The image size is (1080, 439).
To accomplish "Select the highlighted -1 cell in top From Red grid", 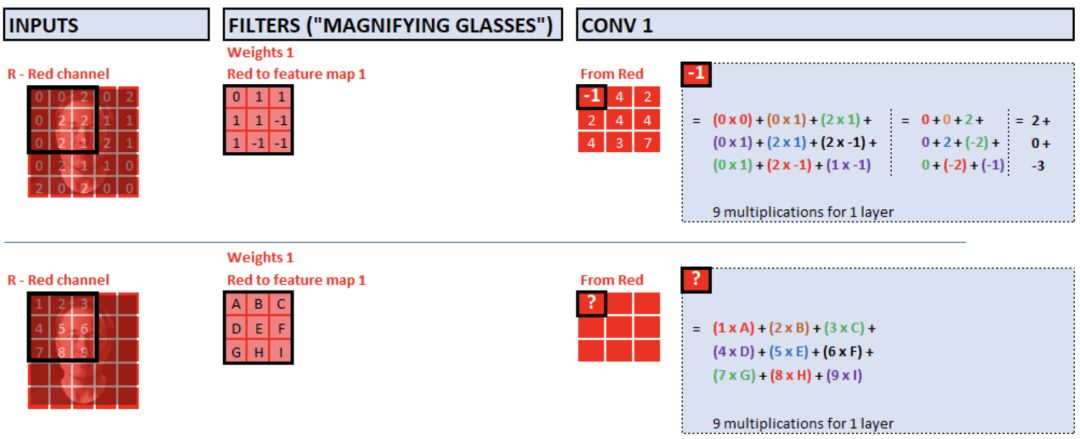I will [592, 97].
